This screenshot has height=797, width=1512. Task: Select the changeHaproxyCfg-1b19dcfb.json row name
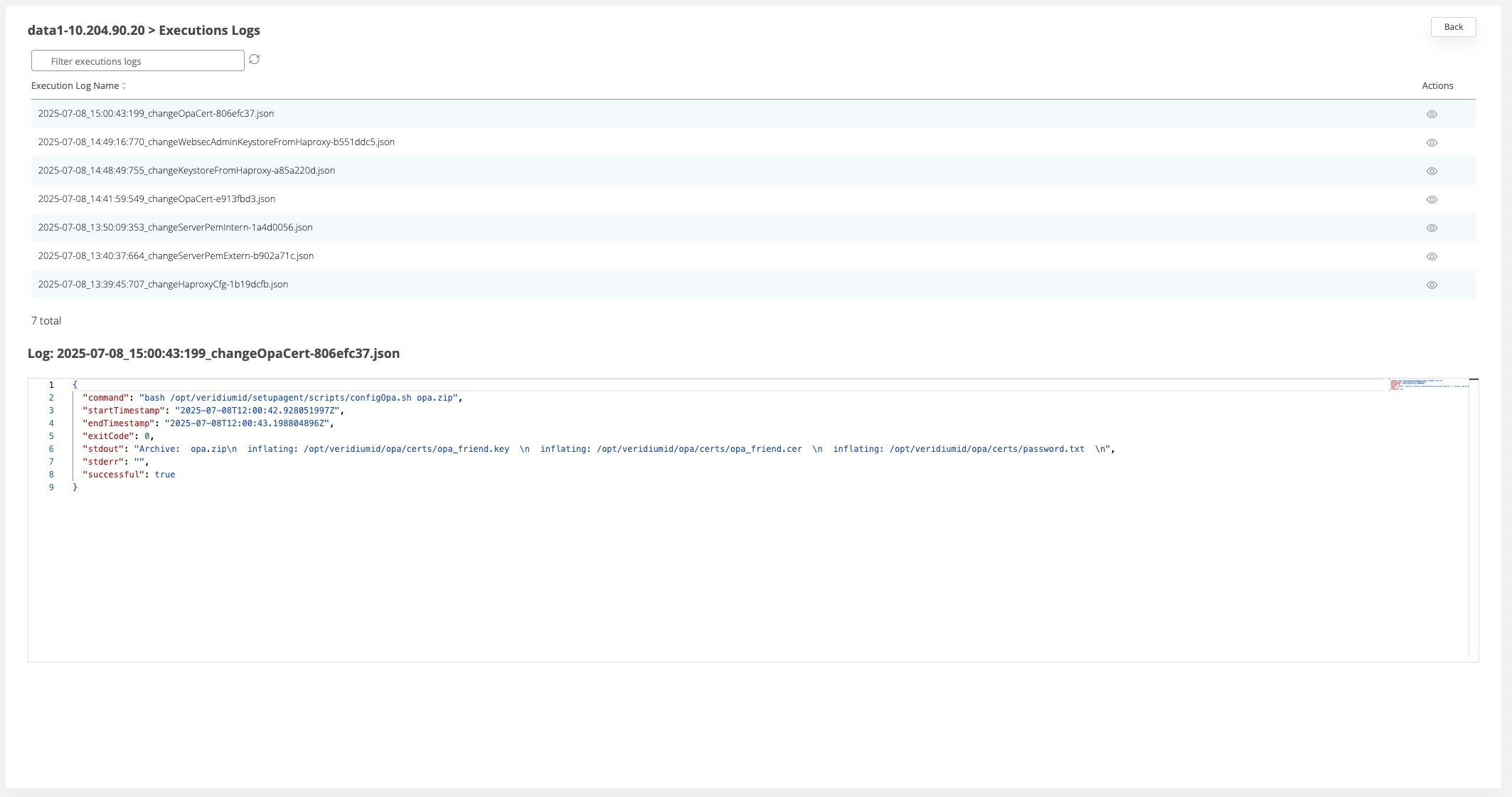tap(163, 285)
